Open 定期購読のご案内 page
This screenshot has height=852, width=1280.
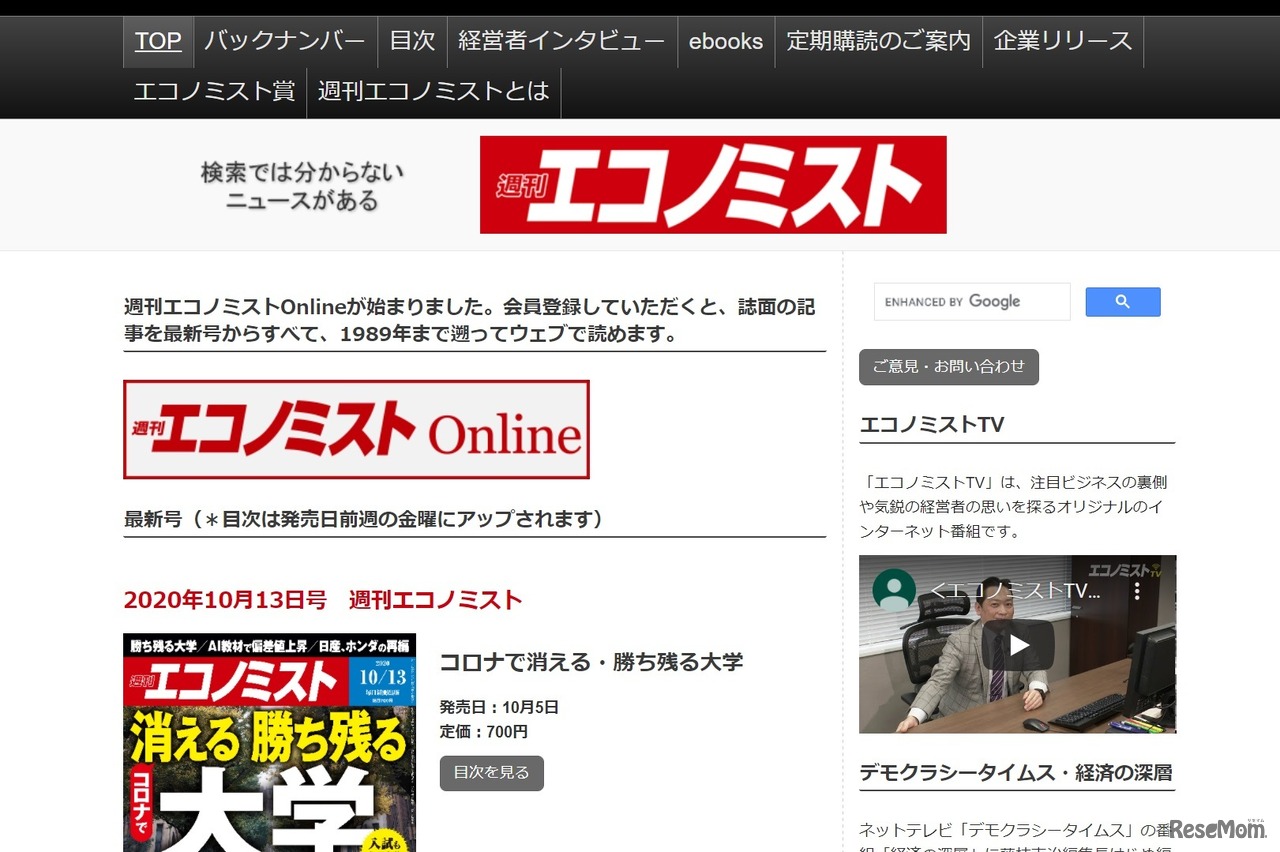click(879, 41)
